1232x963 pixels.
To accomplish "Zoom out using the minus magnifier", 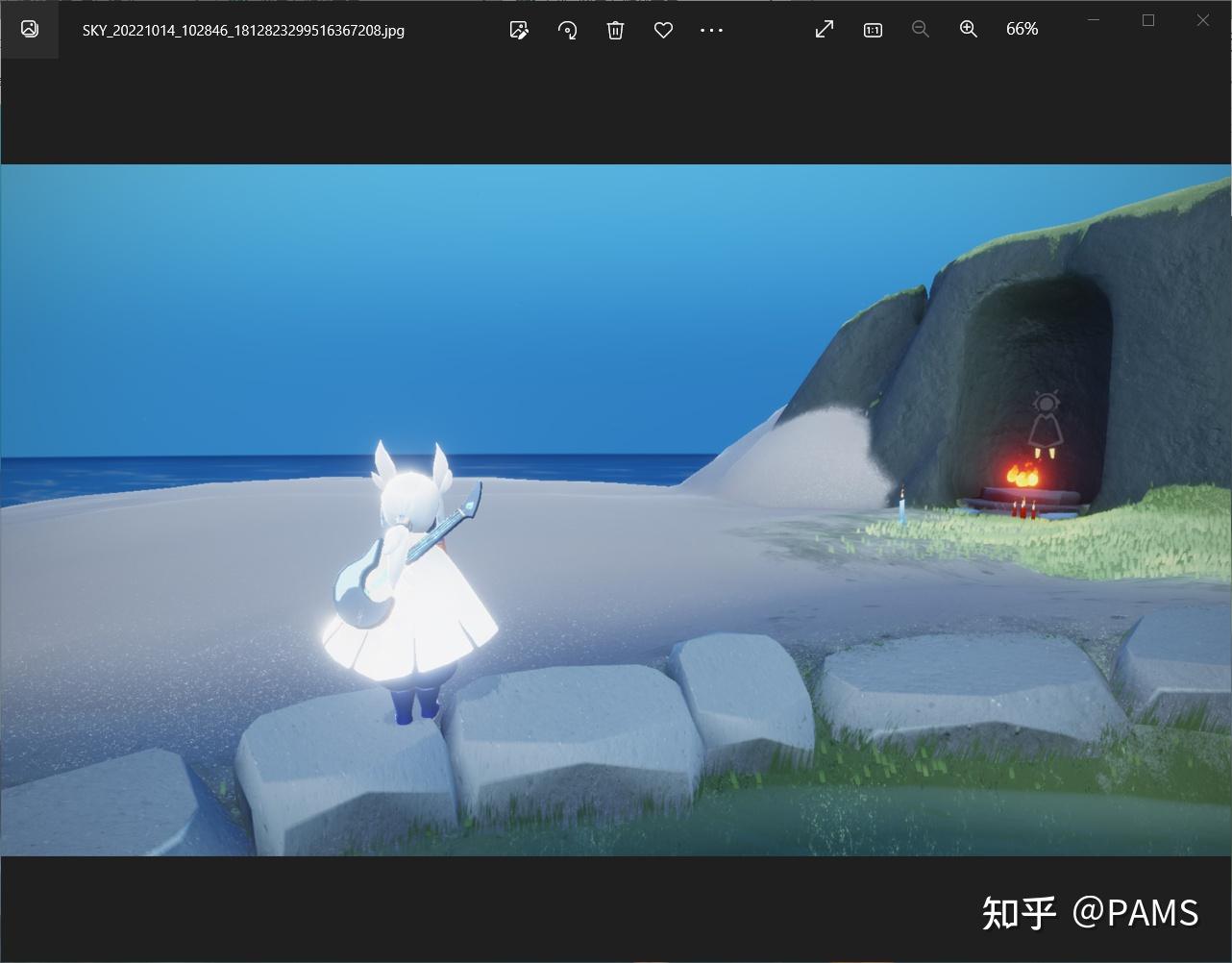I will coord(921,30).
